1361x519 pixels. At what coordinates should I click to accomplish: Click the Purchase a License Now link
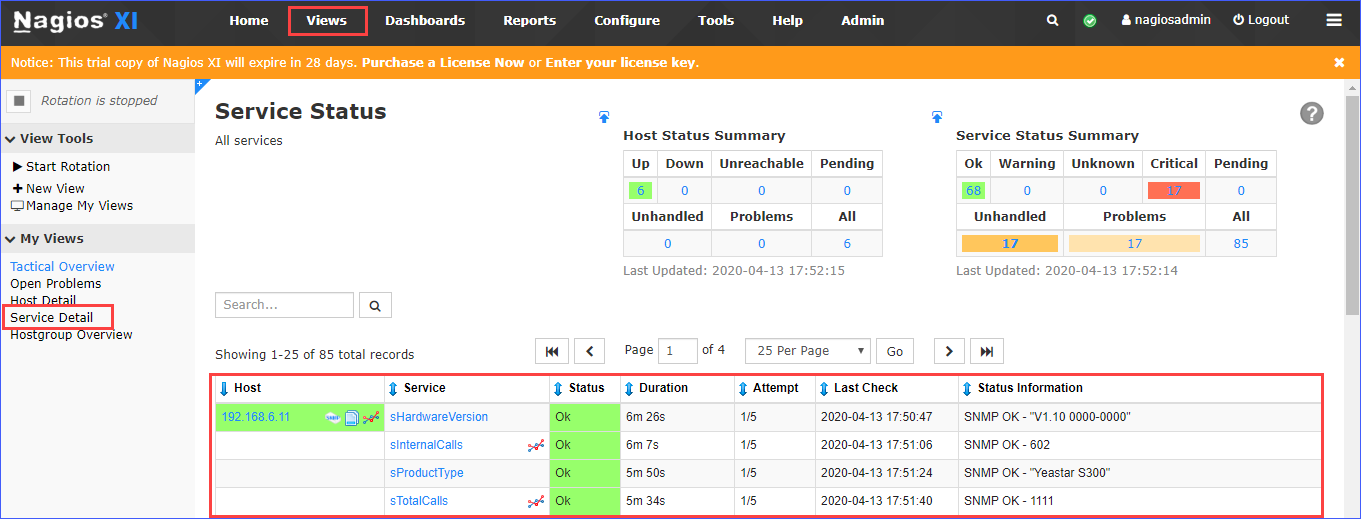click(x=443, y=62)
